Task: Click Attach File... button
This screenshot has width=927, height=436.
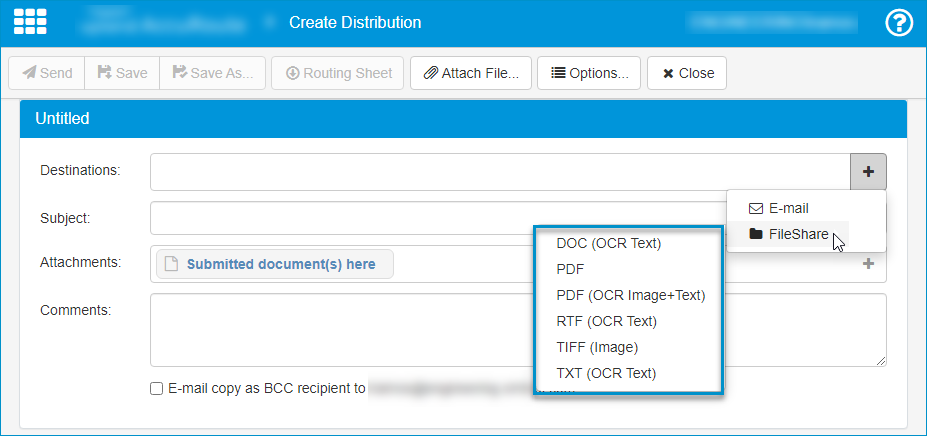Action: [471, 73]
